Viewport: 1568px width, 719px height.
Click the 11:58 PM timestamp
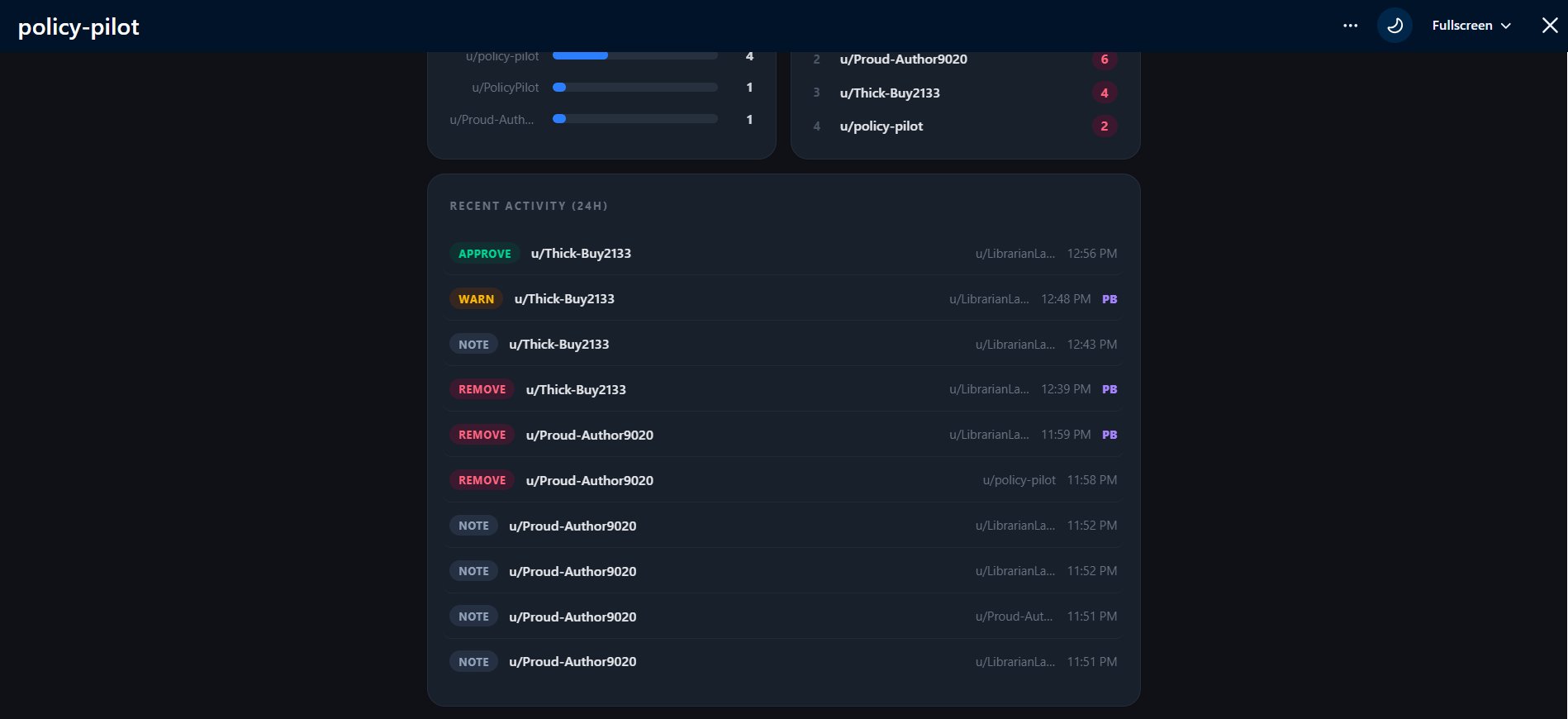pos(1091,480)
